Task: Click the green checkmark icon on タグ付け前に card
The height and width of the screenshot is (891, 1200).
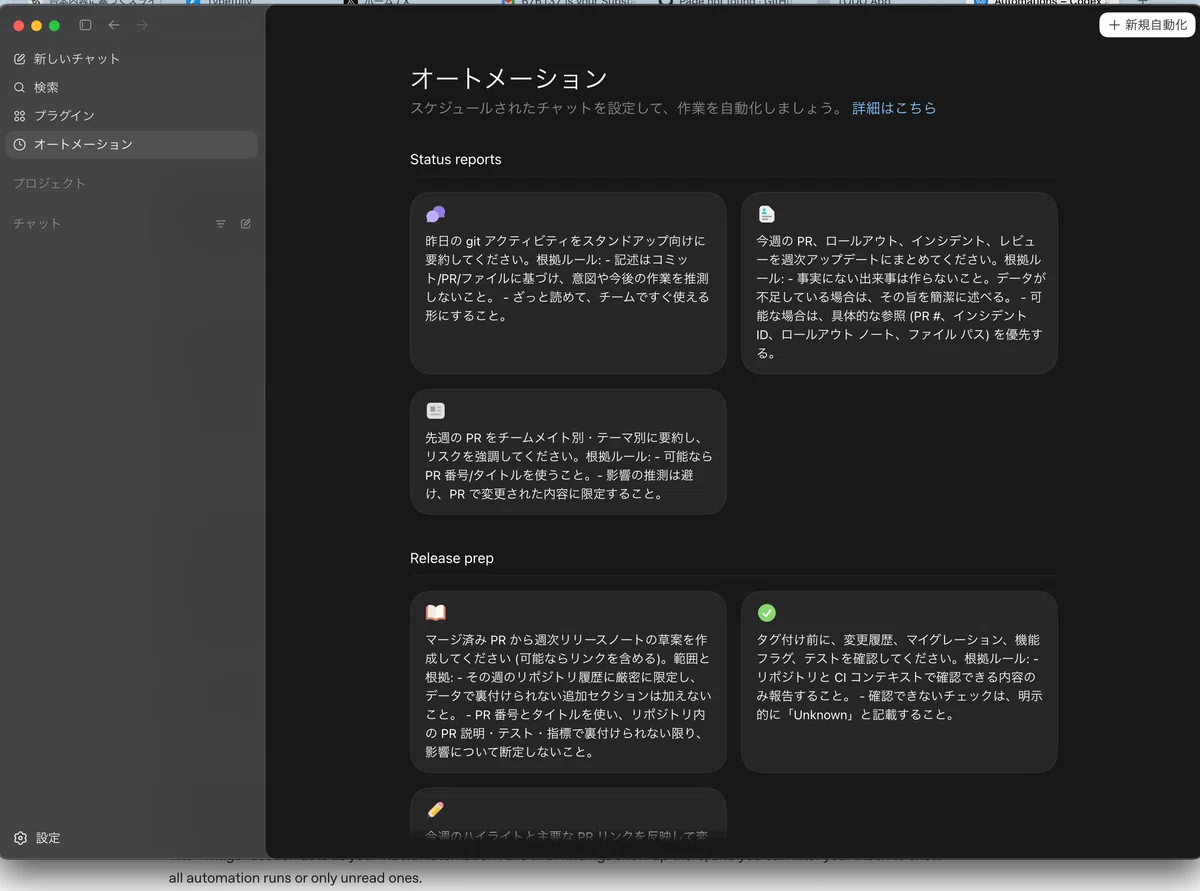Action: point(767,613)
